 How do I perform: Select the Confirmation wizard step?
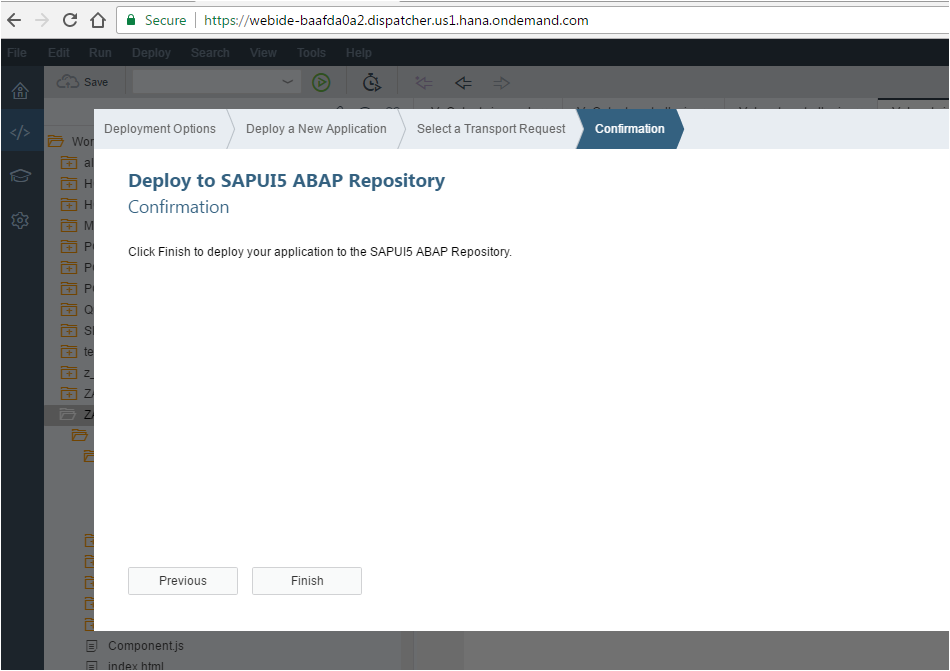coord(629,129)
